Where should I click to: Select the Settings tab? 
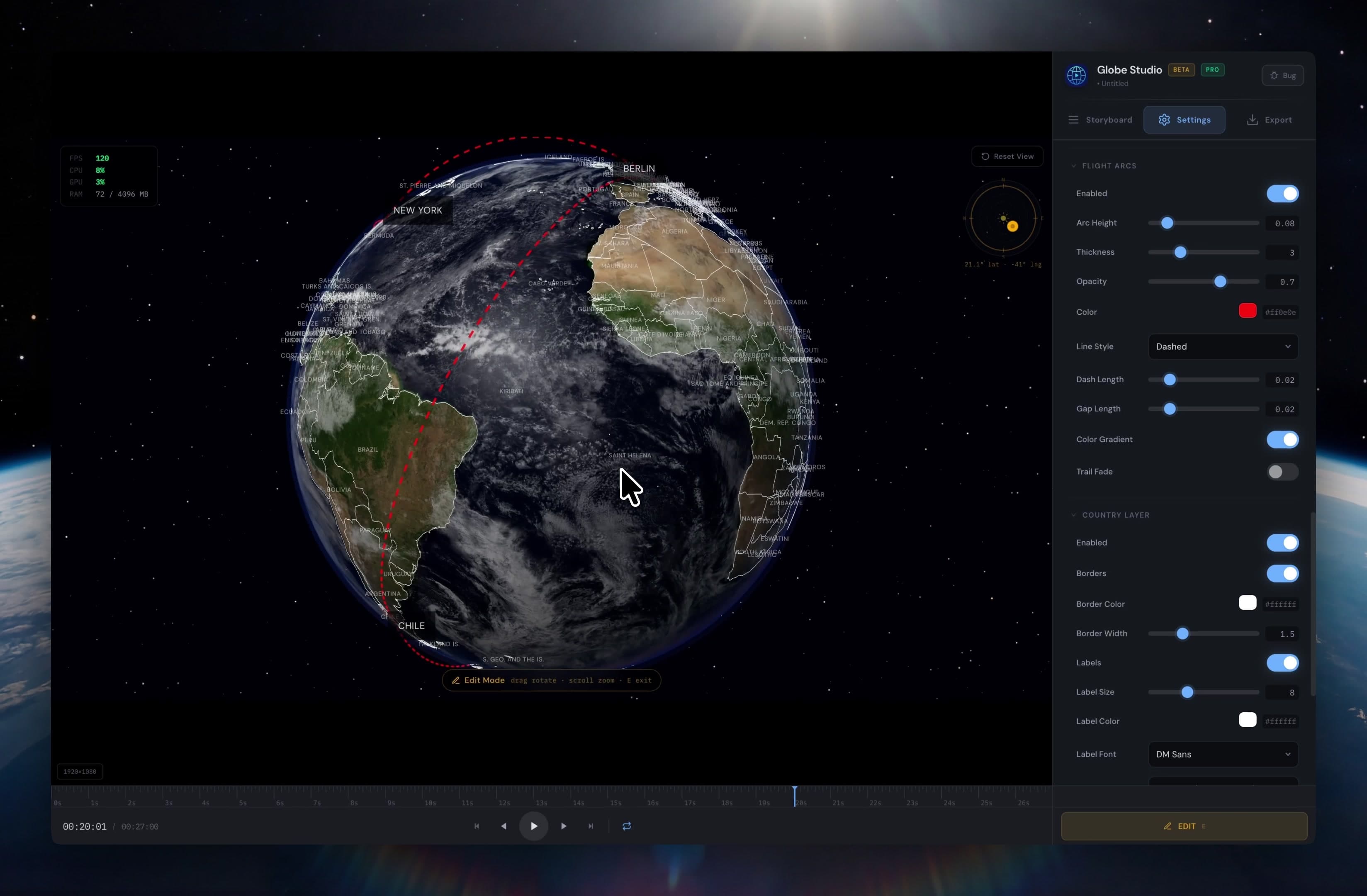click(1185, 119)
